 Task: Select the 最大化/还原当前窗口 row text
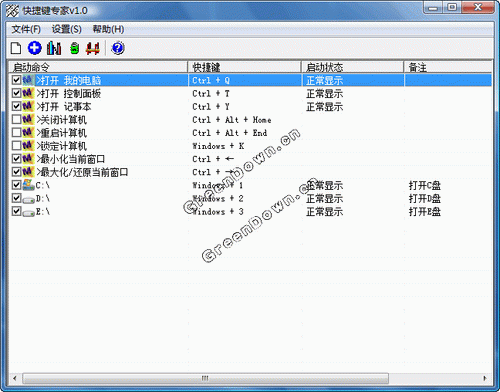[82, 172]
